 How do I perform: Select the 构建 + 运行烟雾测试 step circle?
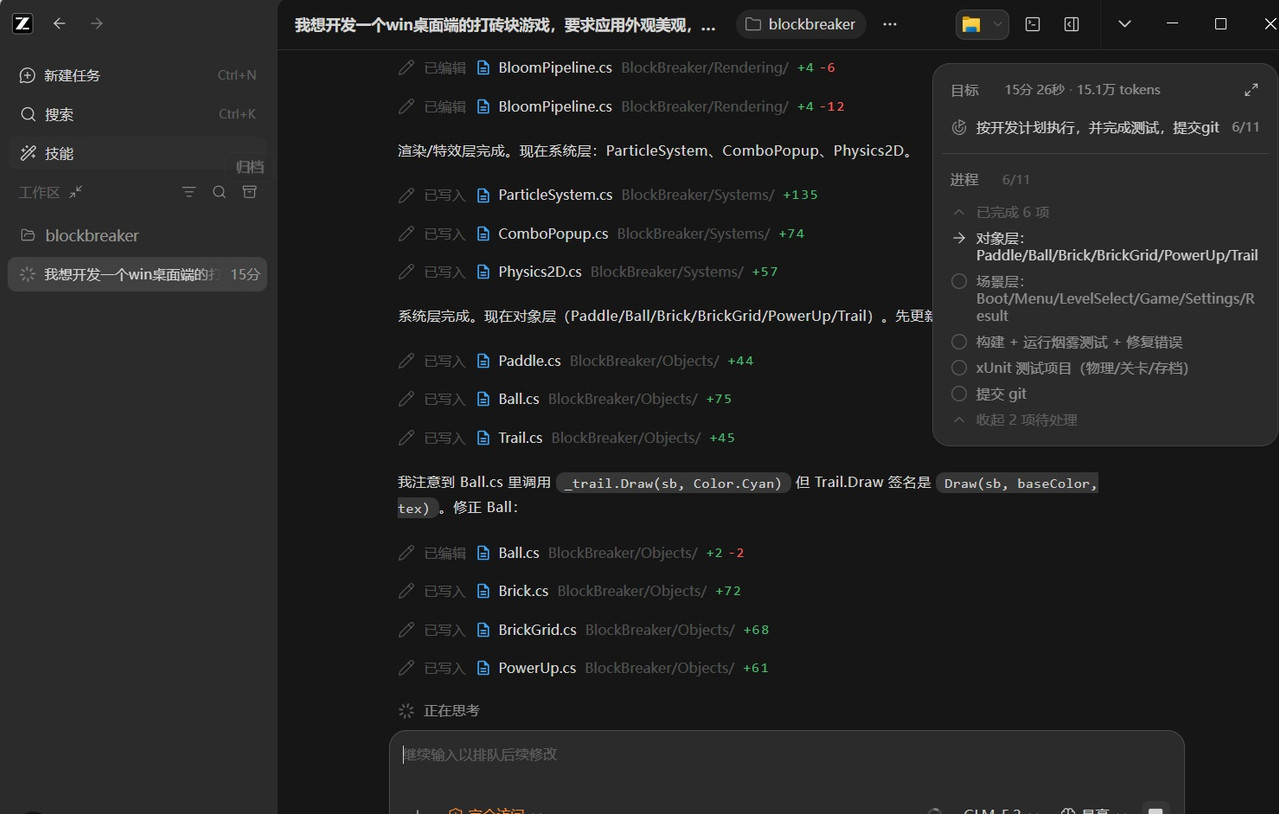tap(959, 342)
